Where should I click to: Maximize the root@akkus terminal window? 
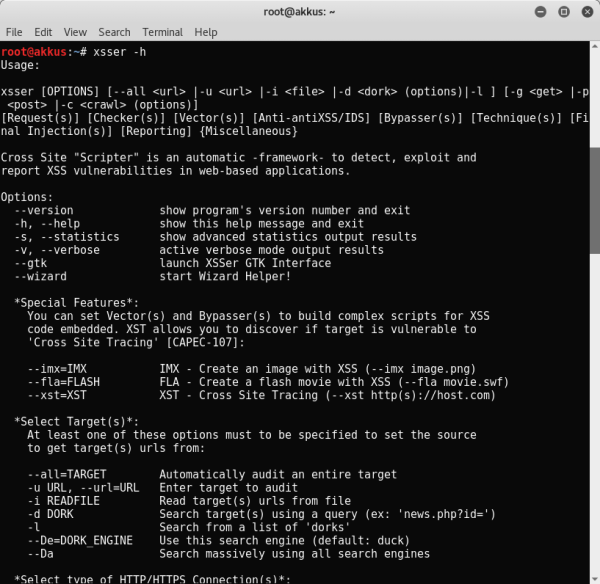tap(564, 12)
